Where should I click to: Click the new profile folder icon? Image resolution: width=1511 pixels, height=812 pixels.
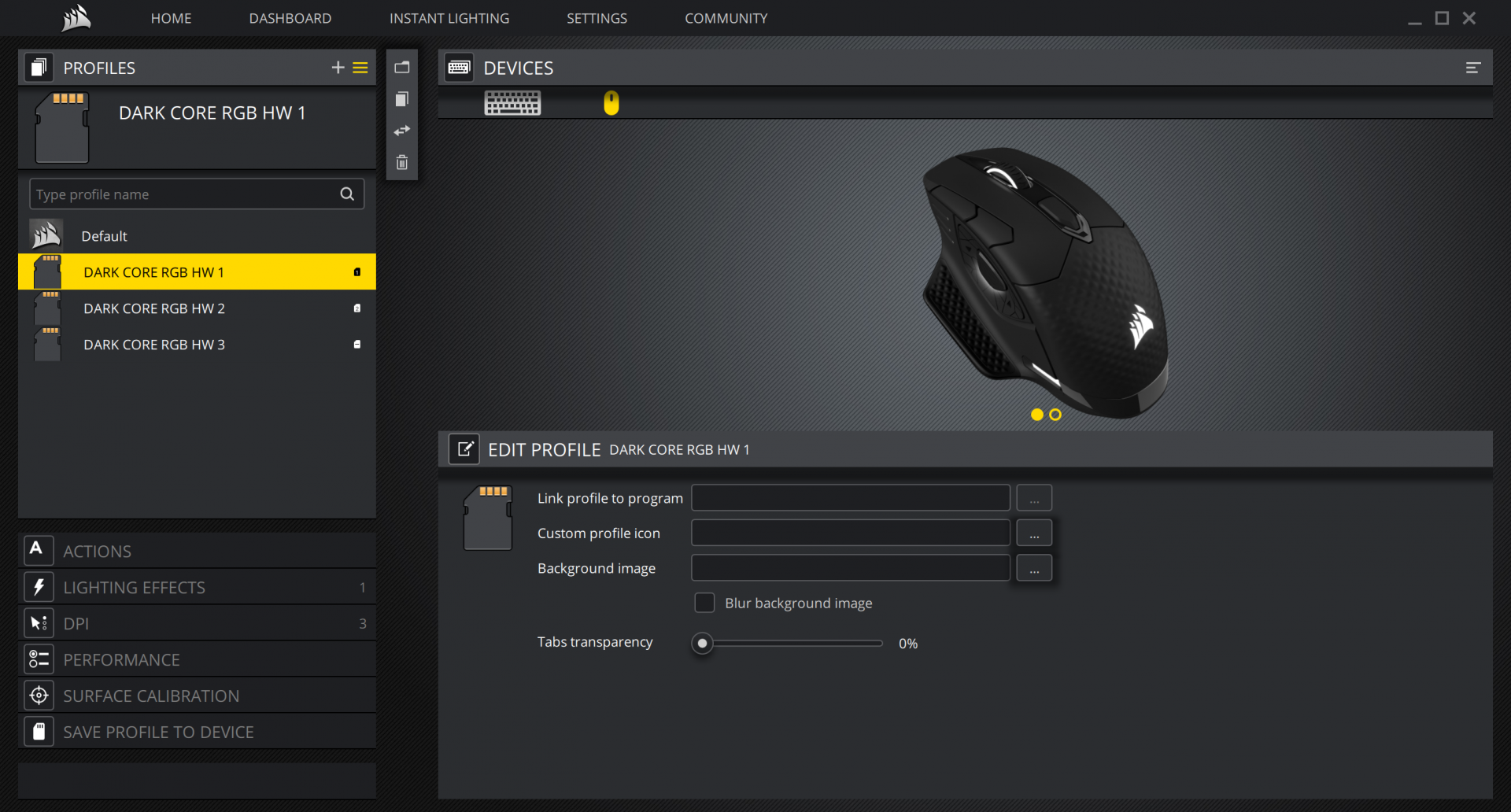[x=402, y=67]
